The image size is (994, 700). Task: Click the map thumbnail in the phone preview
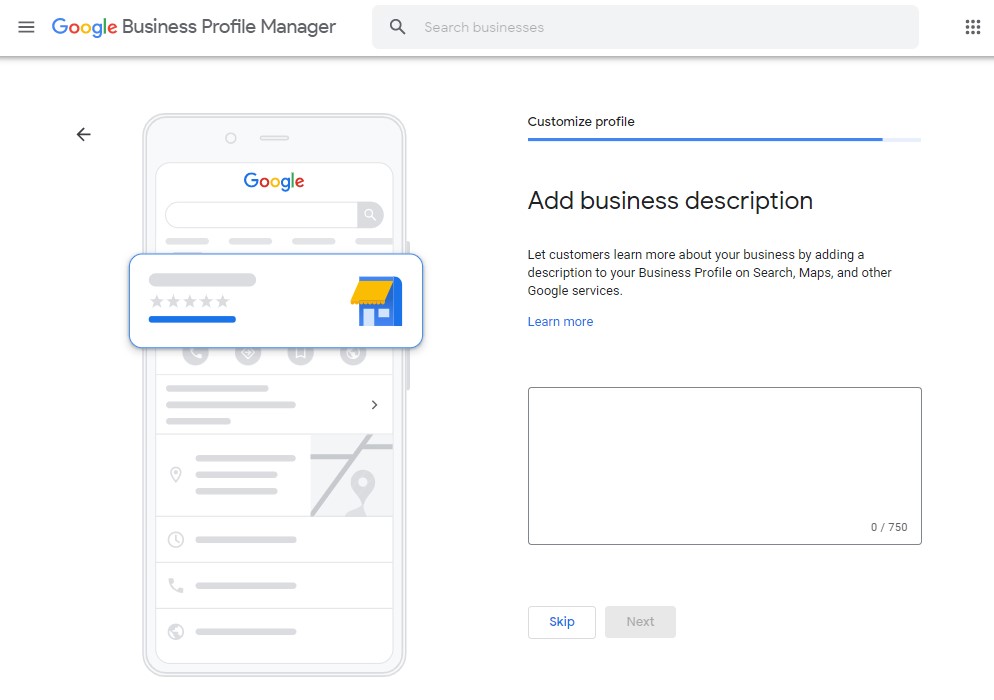tap(351, 475)
